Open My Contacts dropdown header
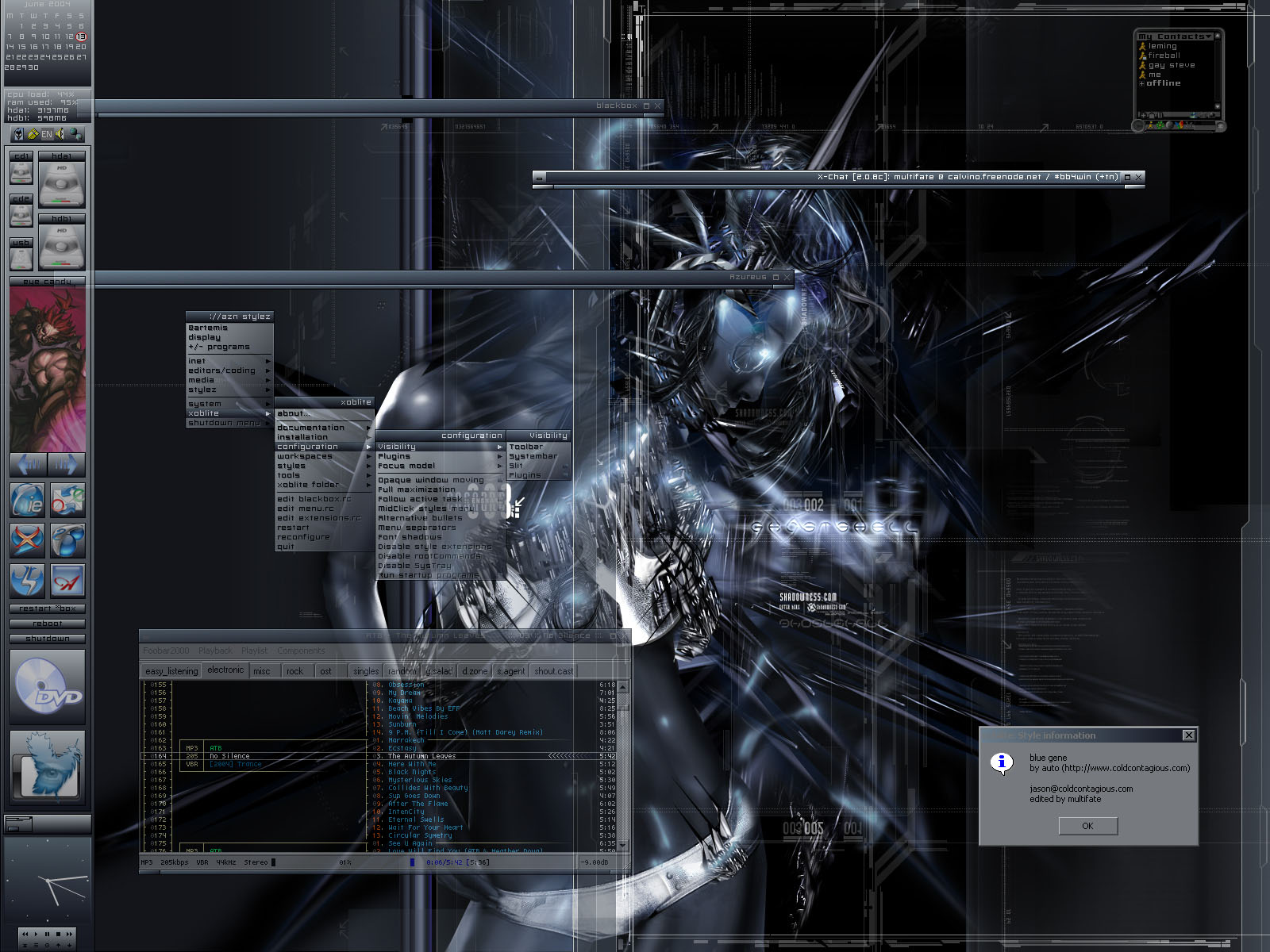The height and width of the screenshot is (952, 1270). point(1176,36)
